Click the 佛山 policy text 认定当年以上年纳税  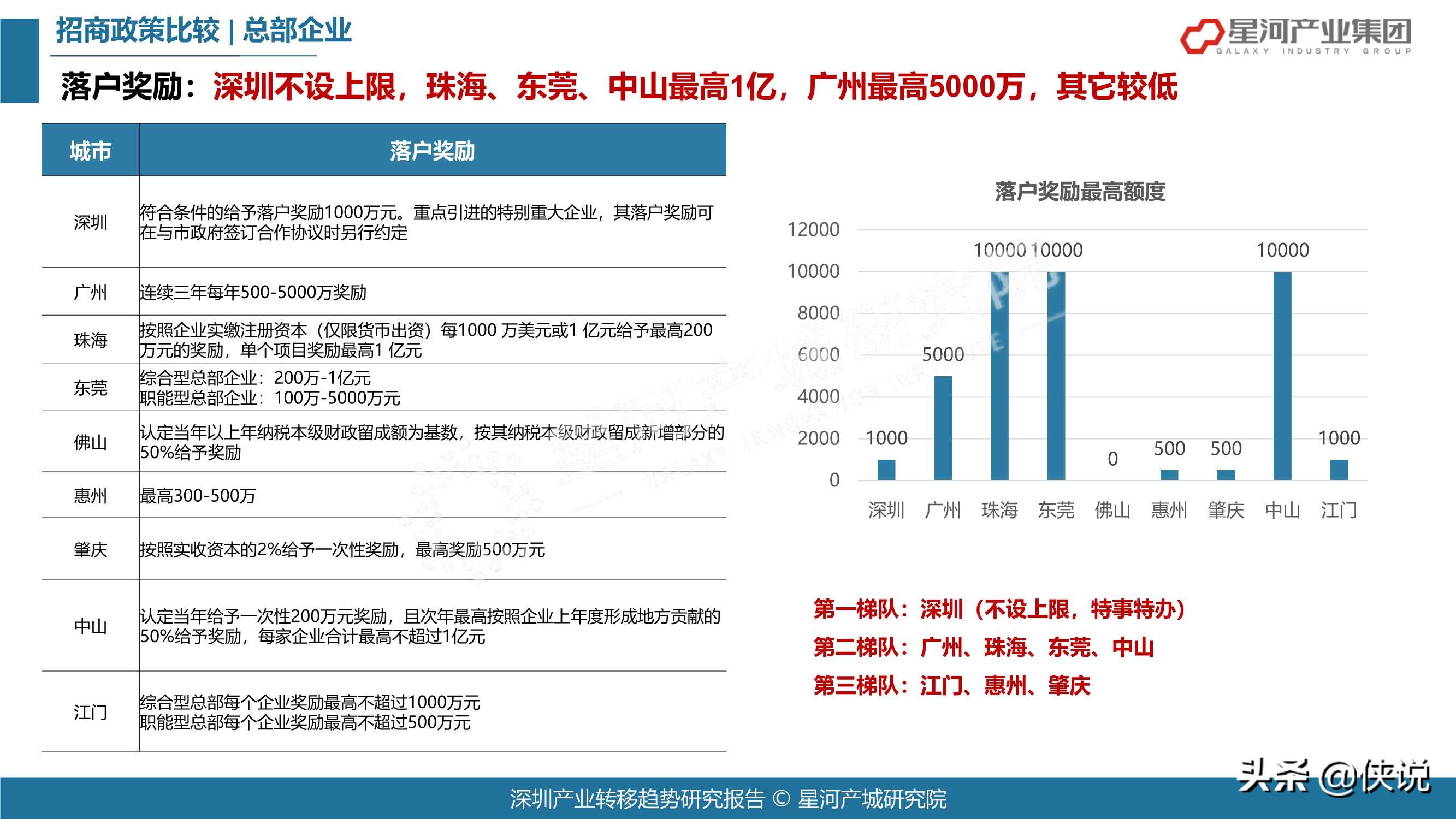pyautogui.click(x=432, y=442)
